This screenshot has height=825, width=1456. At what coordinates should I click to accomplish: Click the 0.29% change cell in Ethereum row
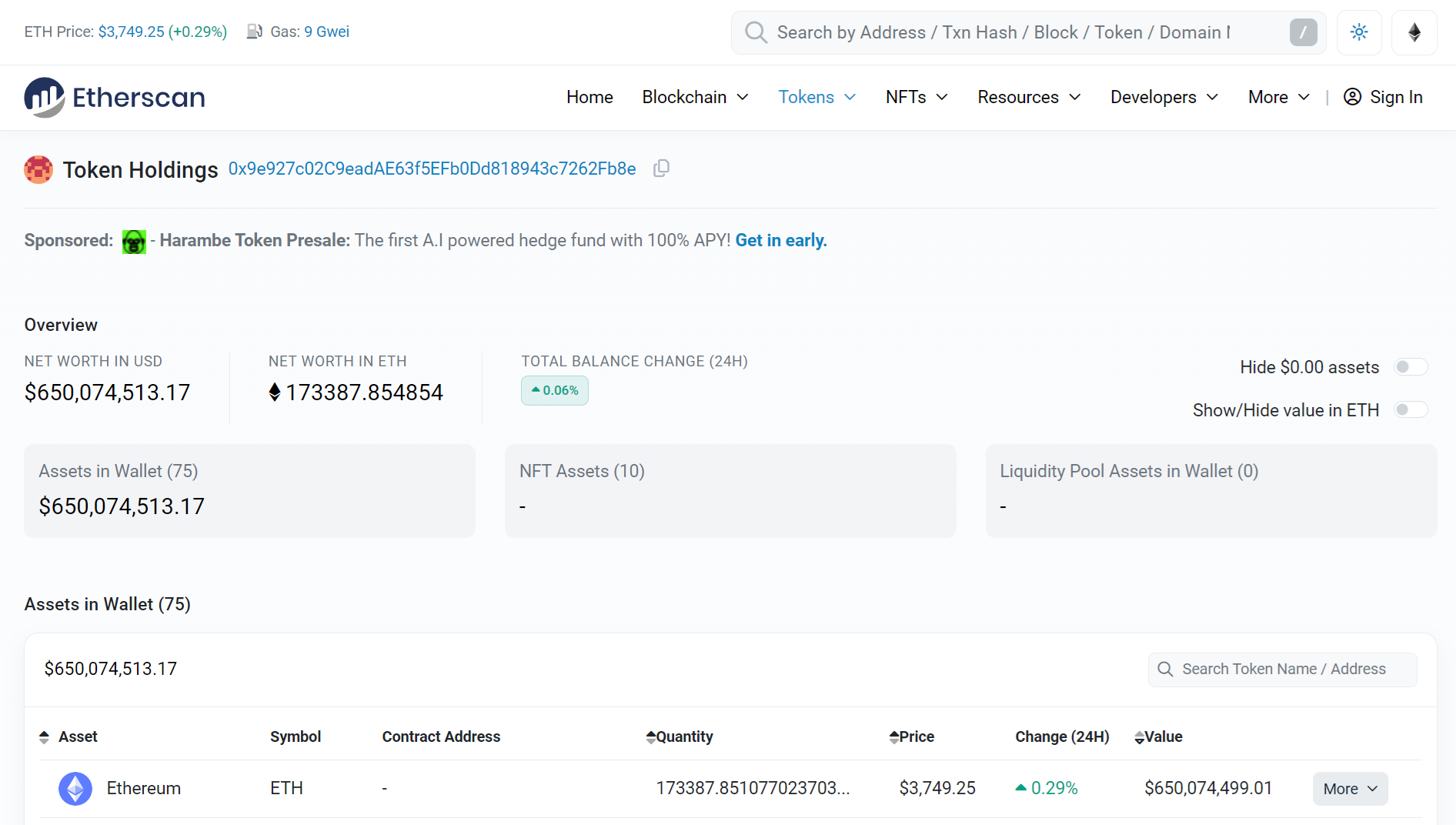[x=1047, y=788]
